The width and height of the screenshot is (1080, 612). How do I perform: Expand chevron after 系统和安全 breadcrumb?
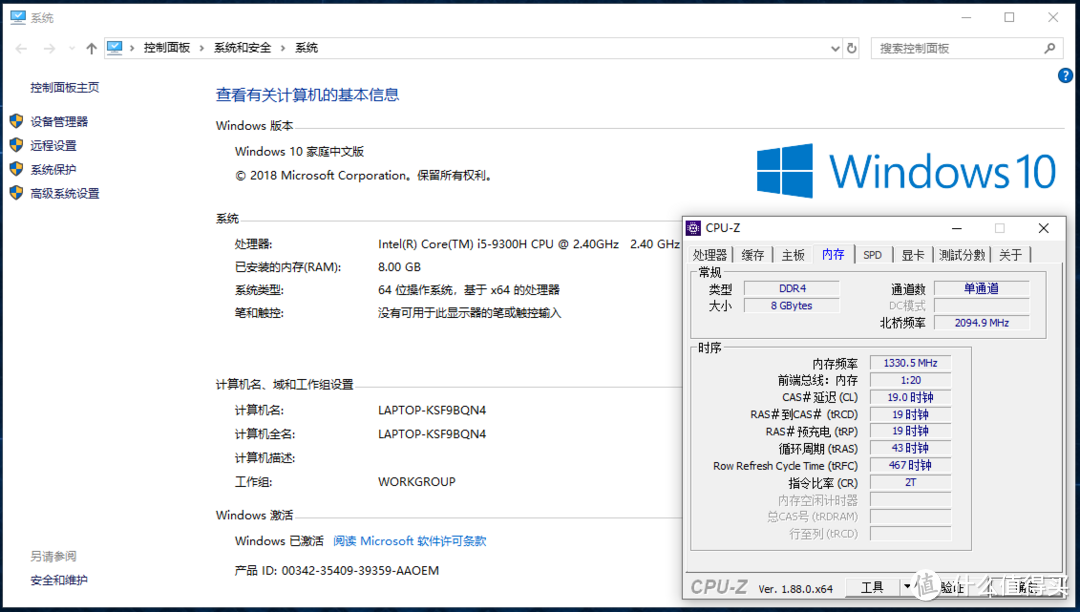(283, 48)
